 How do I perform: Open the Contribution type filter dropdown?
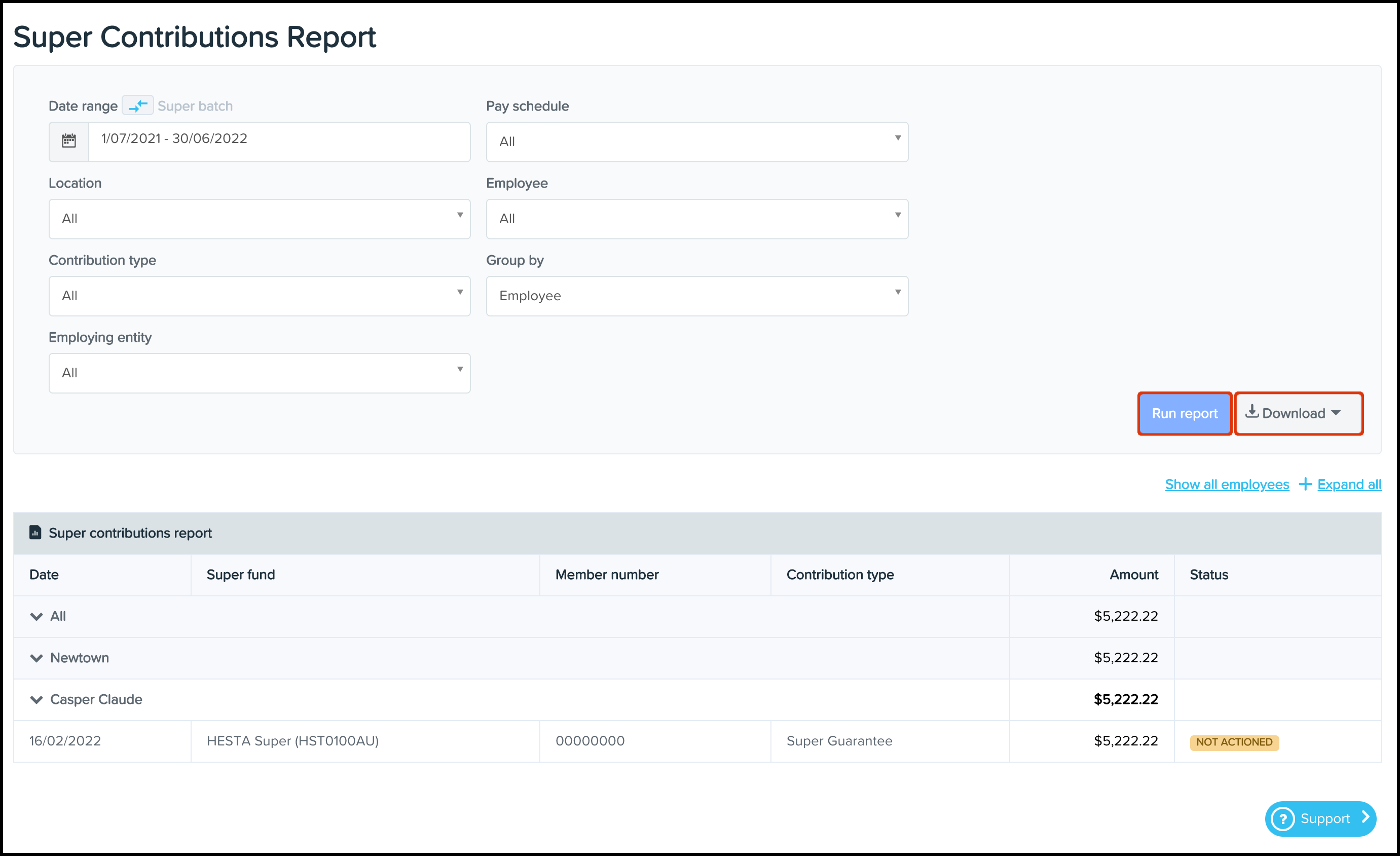(x=259, y=296)
